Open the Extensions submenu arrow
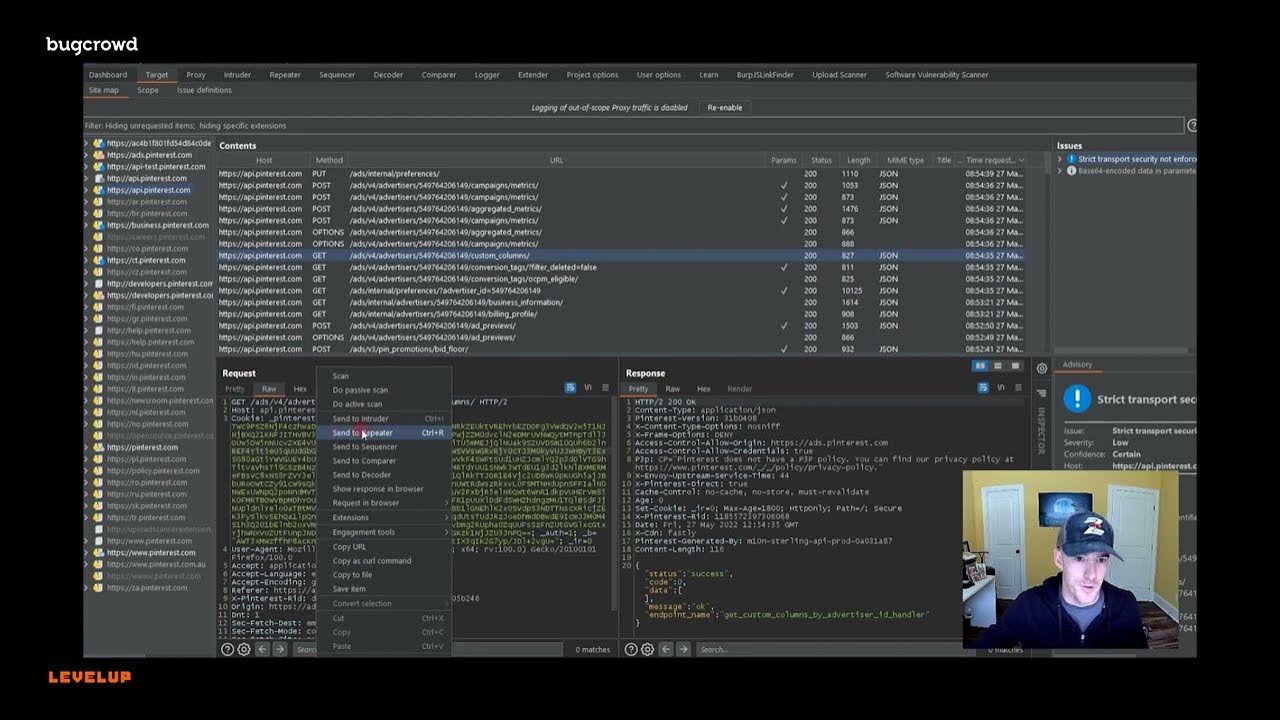 click(446, 518)
